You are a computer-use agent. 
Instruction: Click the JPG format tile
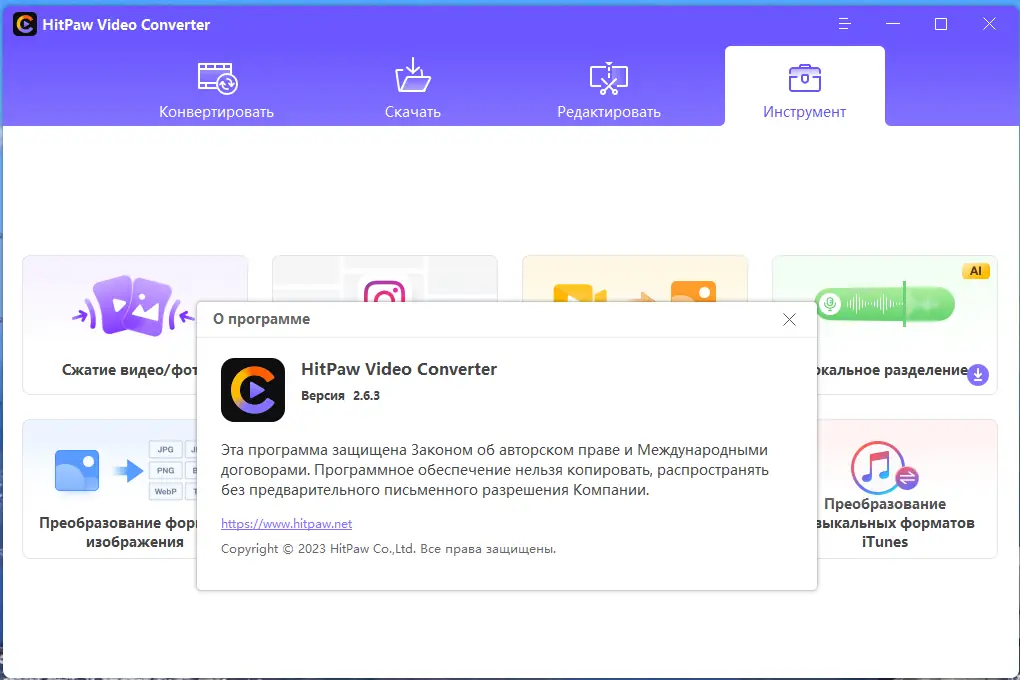(x=165, y=450)
